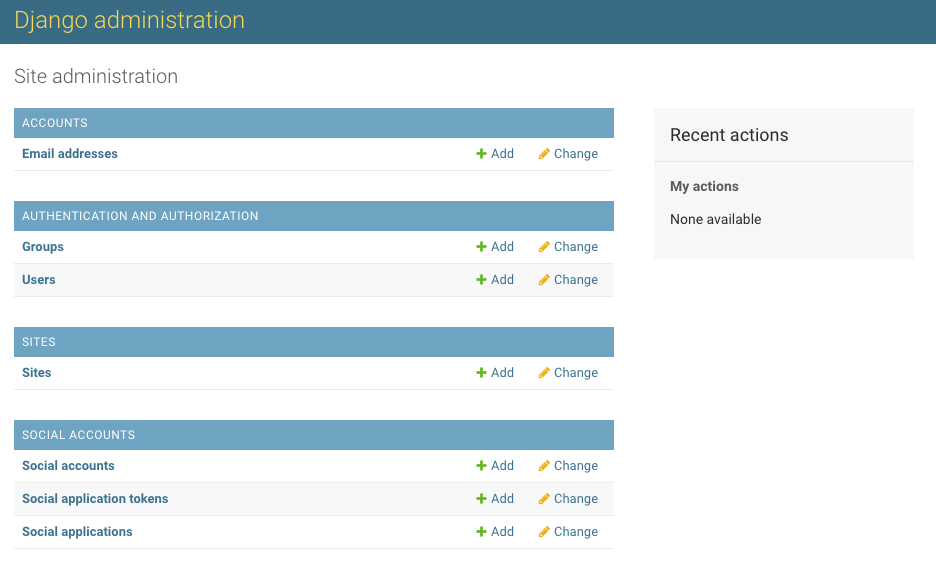The width and height of the screenshot is (936, 582).
Task: Click the plus icon in Users row
Action: coord(481,280)
